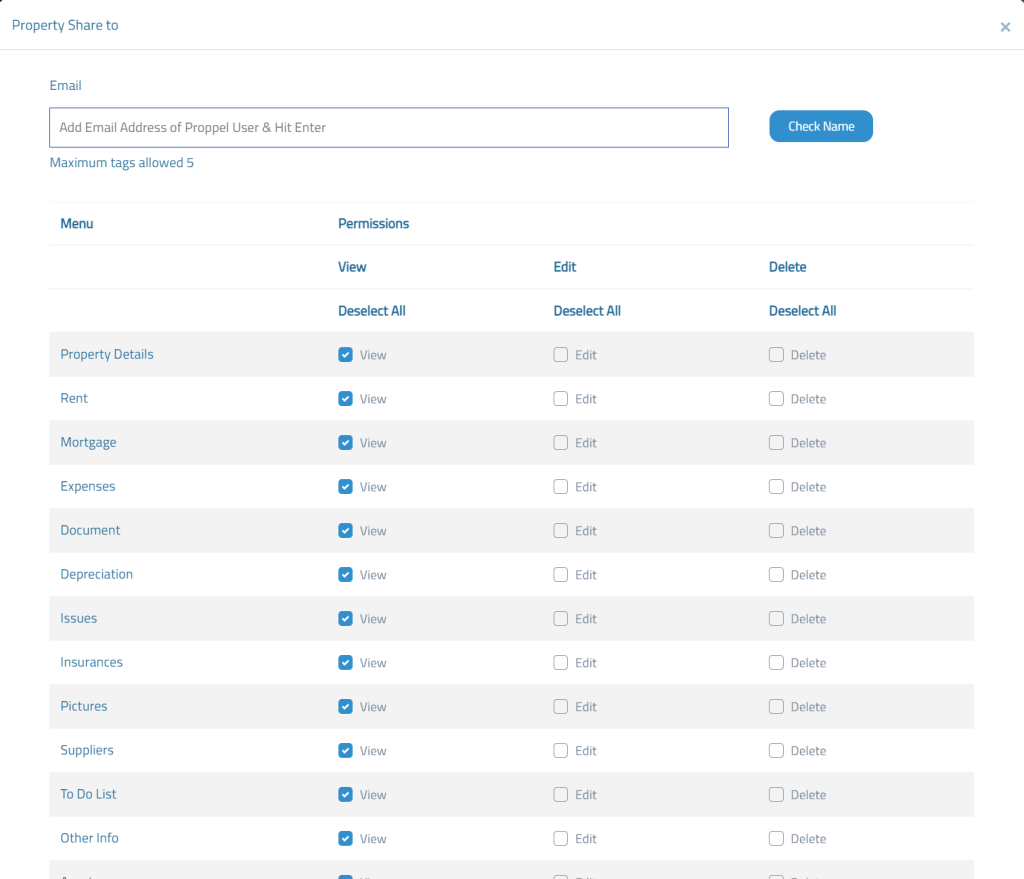Click Deselect All under Delete column
The width and height of the screenshot is (1024, 879).
pyautogui.click(x=802, y=311)
